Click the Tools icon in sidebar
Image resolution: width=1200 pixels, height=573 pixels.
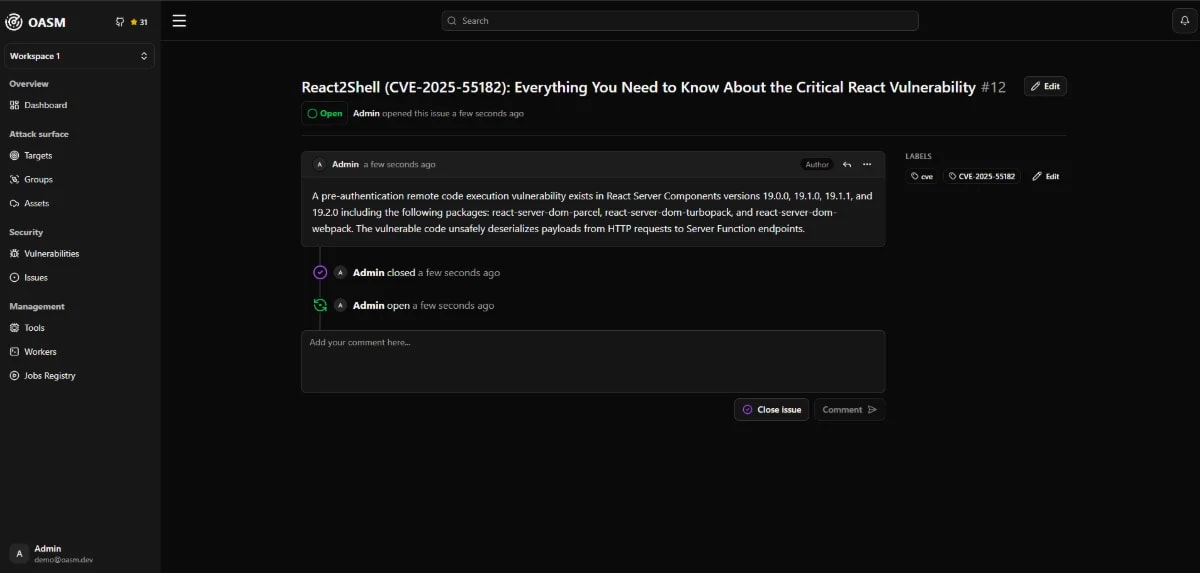tap(14, 327)
